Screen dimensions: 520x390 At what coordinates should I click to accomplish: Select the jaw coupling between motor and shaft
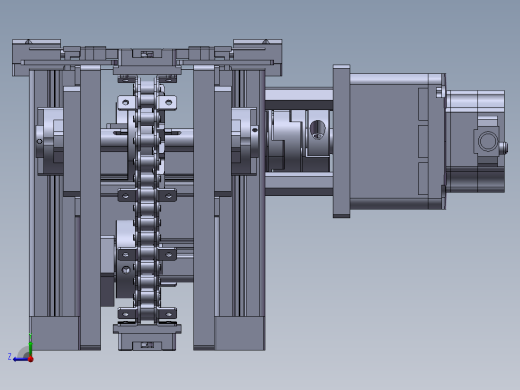tap(299, 141)
